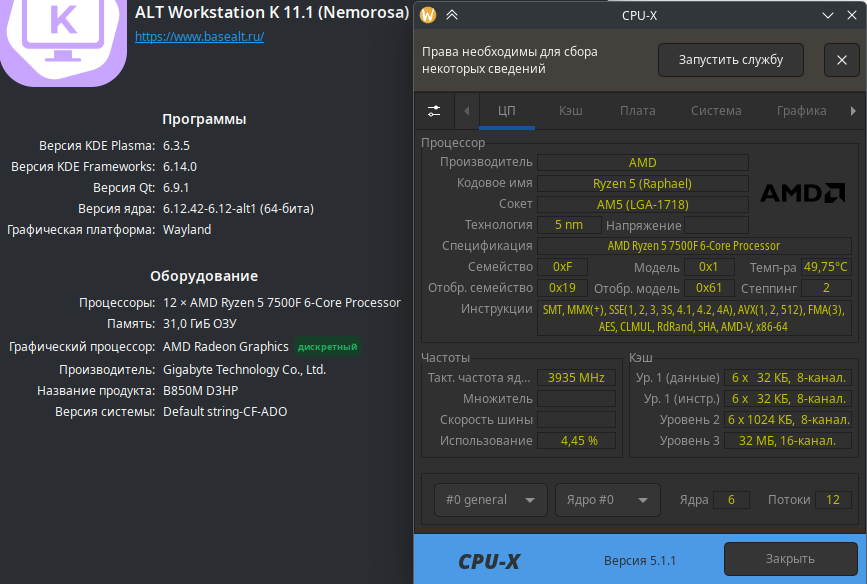Click the Производитель field showing AMD
Screen dimensions: 867x584
643,163
